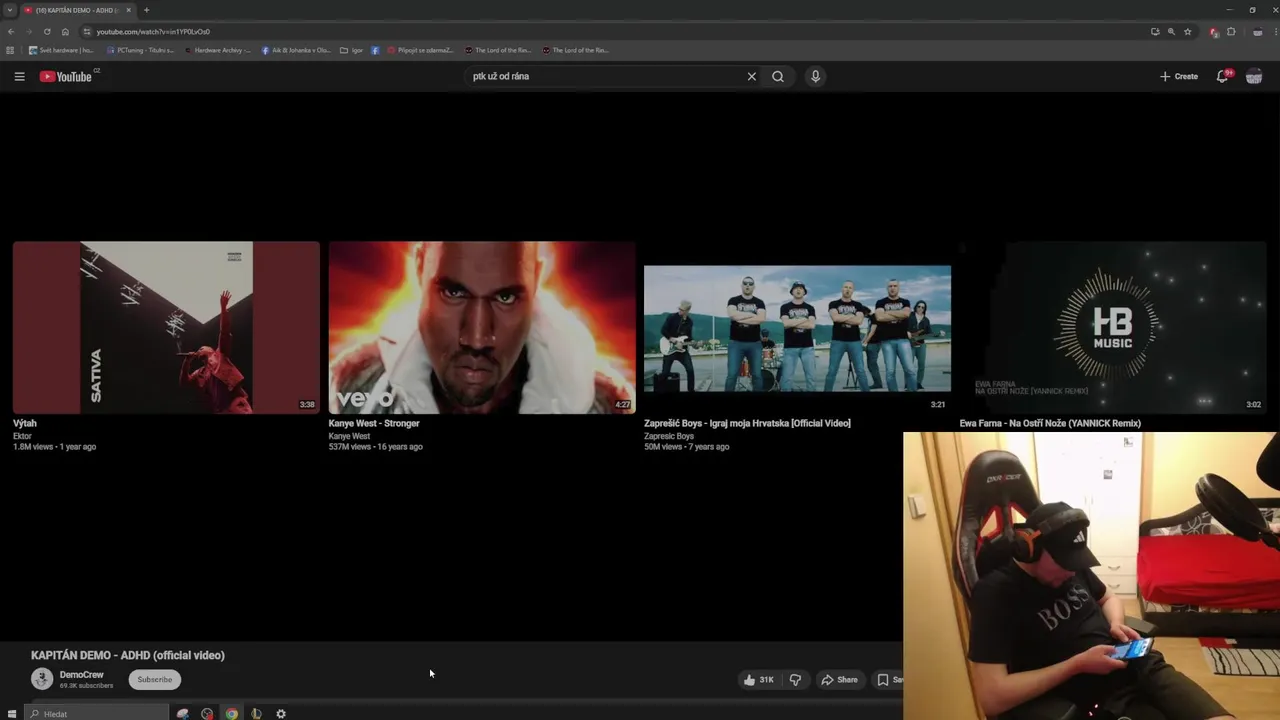Open Zaprešić Boys - Igraj moja Hrvatska title
Screen dimensions: 1280x720
click(747, 423)
